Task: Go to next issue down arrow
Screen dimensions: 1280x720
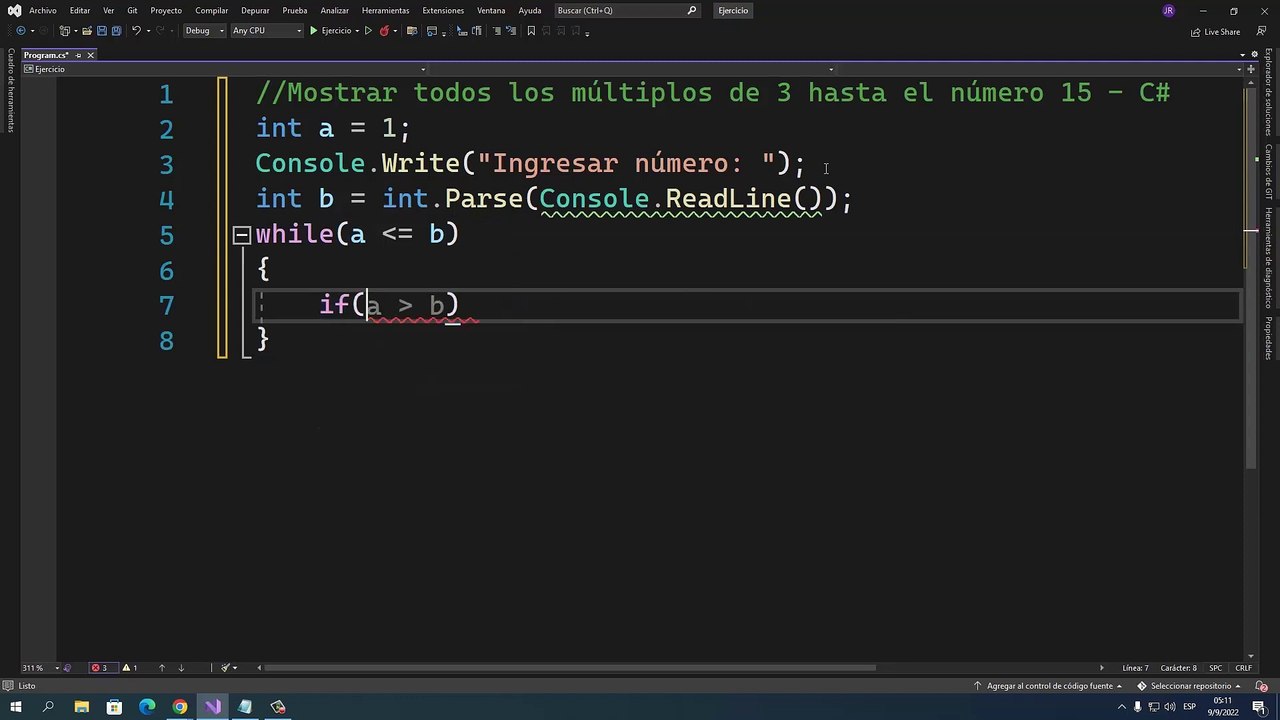Action: tap(181, 668)
